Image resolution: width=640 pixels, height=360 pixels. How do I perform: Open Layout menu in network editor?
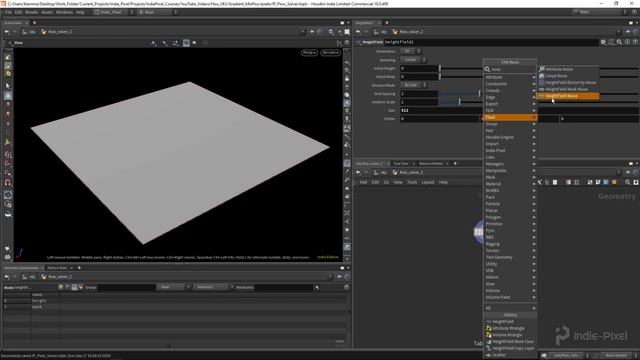click(x=428, y=182)
